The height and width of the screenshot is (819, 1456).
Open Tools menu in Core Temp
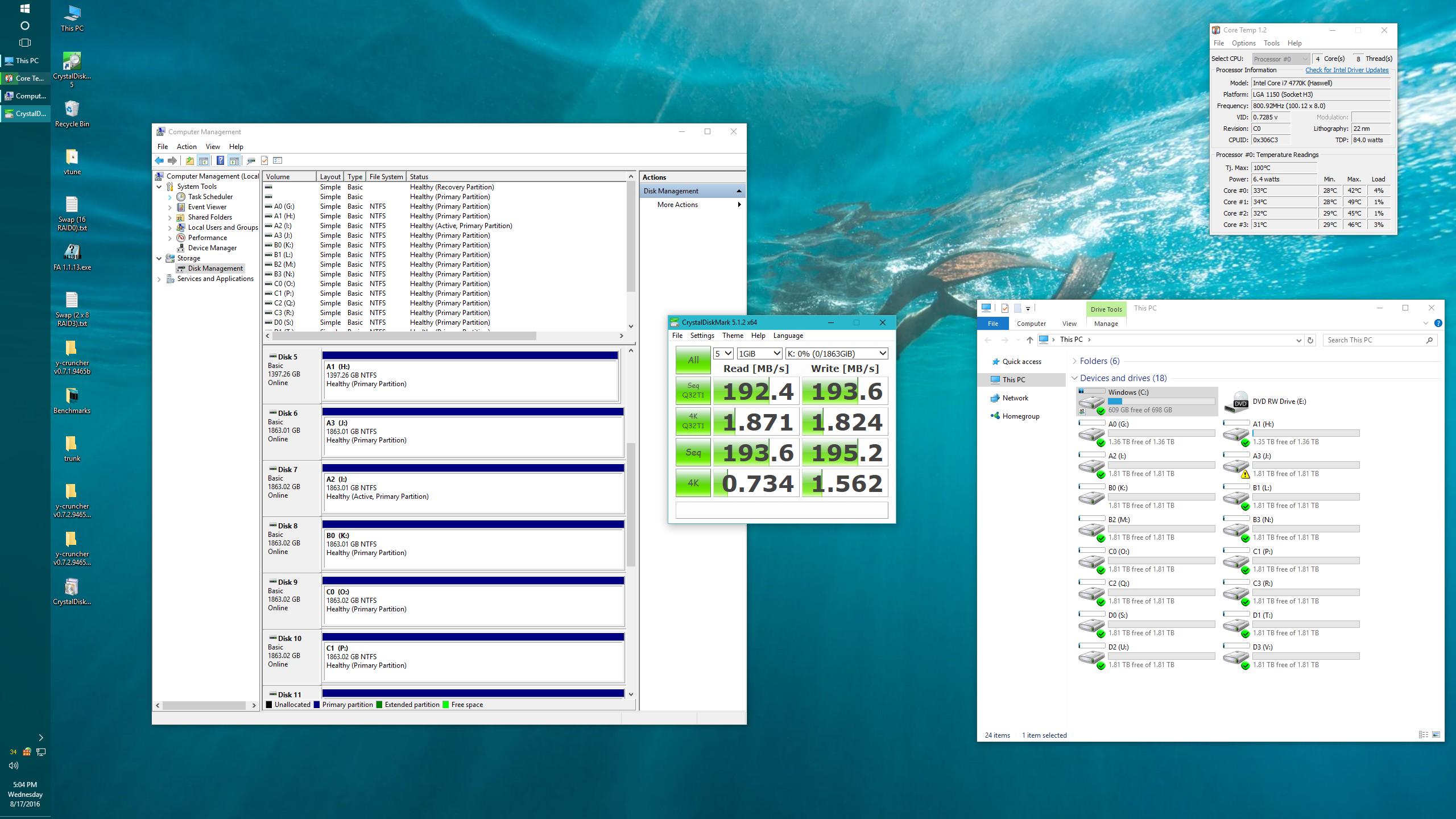(1271, 43)
